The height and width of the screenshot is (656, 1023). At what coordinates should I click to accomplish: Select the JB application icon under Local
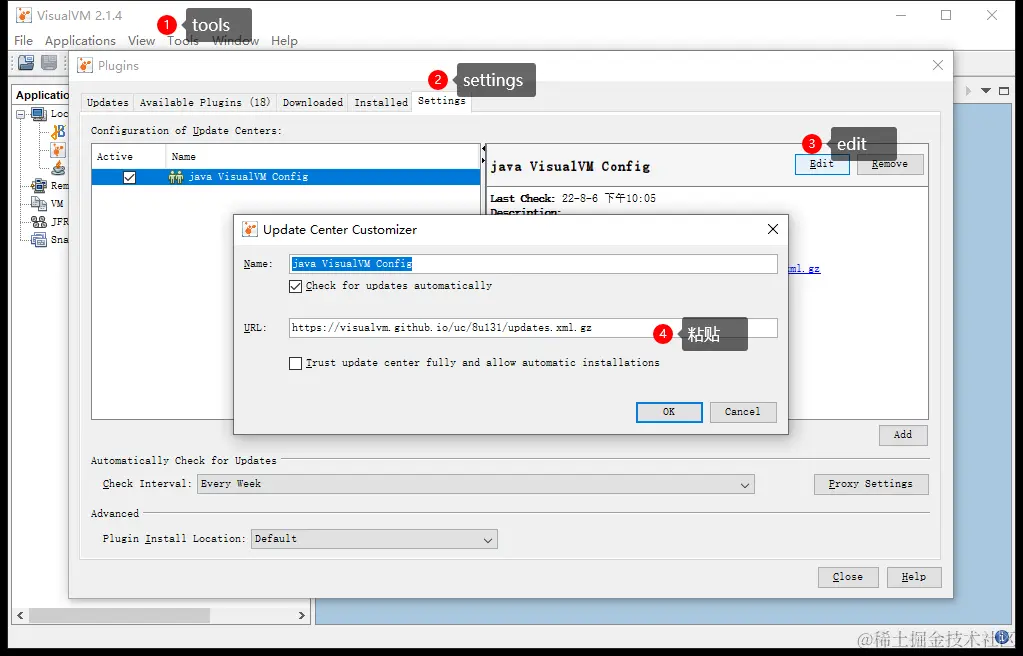click(58, 132)
